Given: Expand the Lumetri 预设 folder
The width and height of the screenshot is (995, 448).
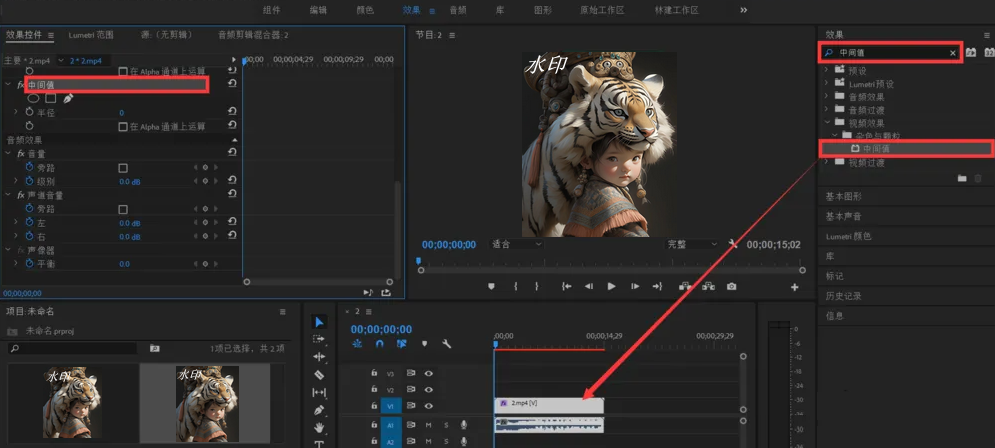Looking at the screenshot, I should tap(827, 84).
